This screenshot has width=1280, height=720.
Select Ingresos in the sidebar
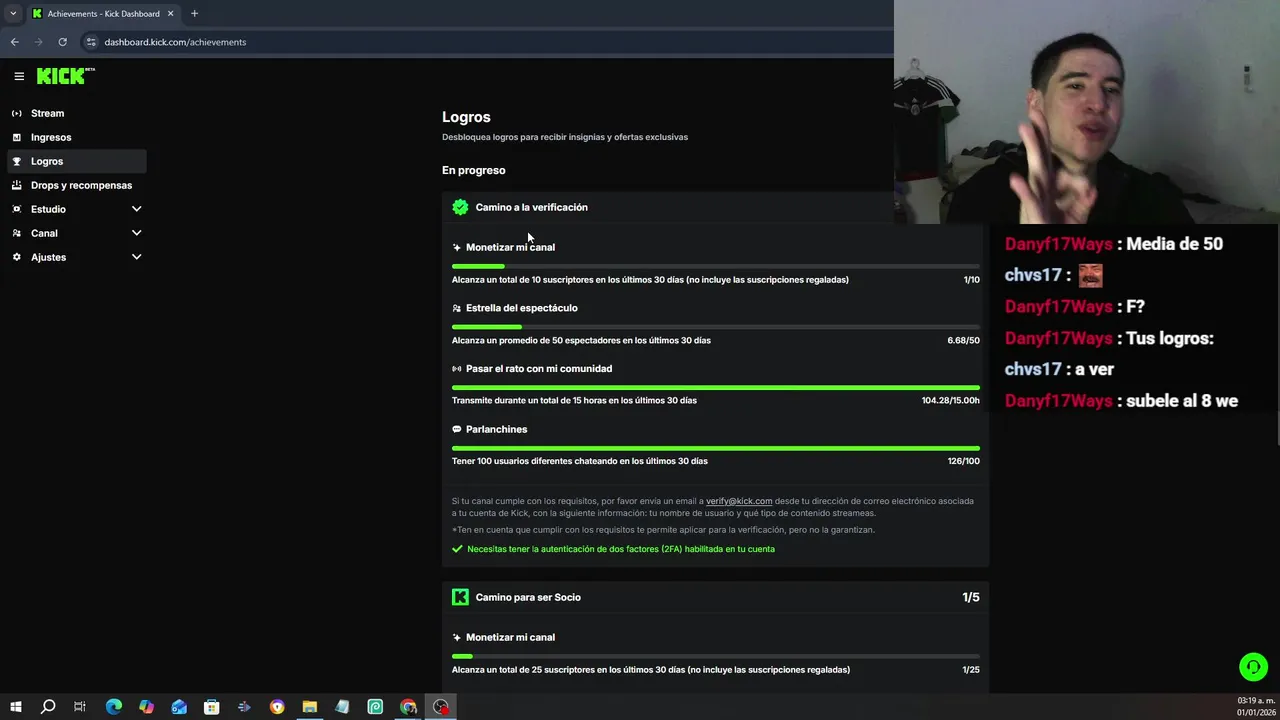(76, 137)
